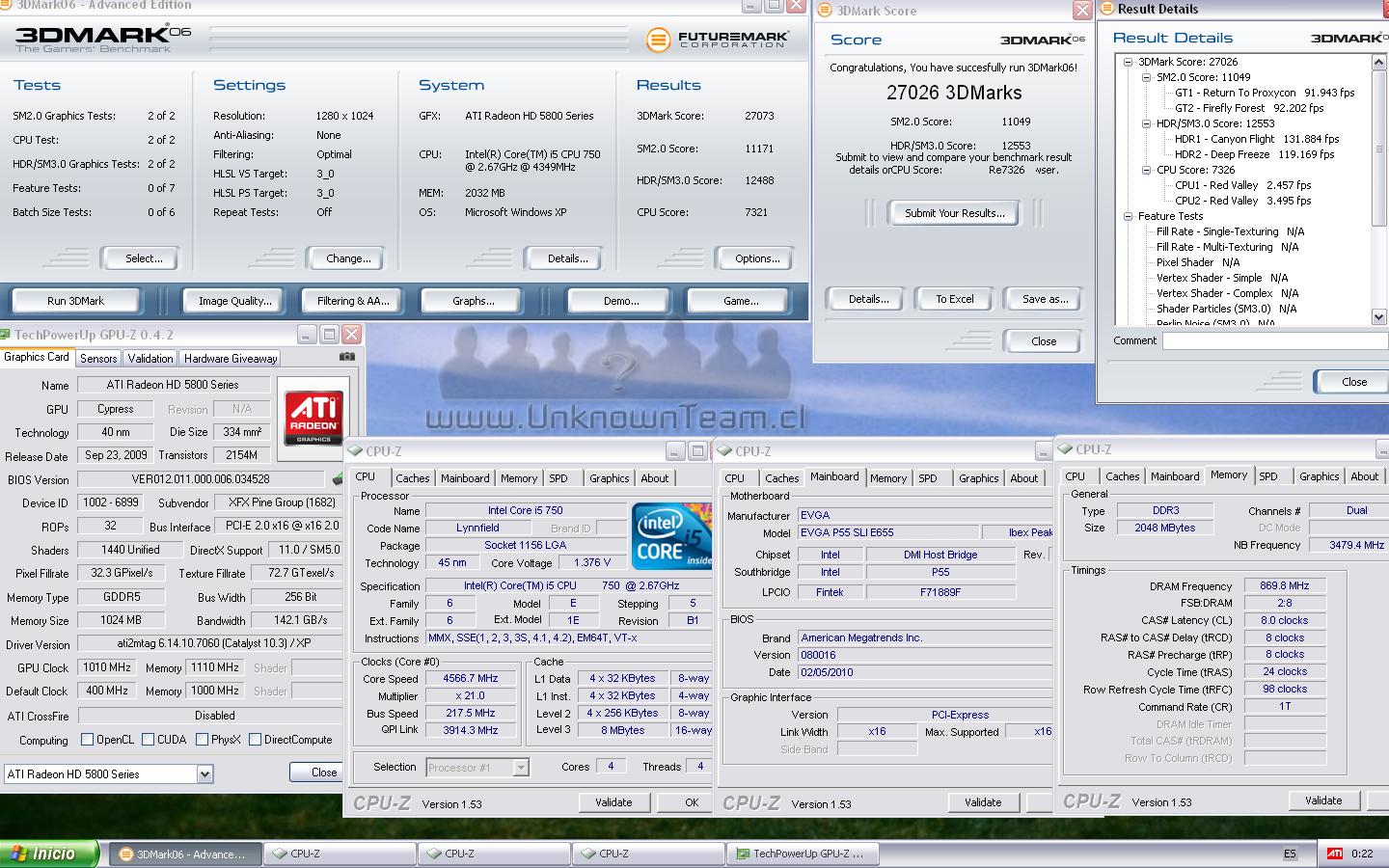Click 3DMark06 taskbar item icon
Viewport: 1389px width, 868px height.
[124, 854]
